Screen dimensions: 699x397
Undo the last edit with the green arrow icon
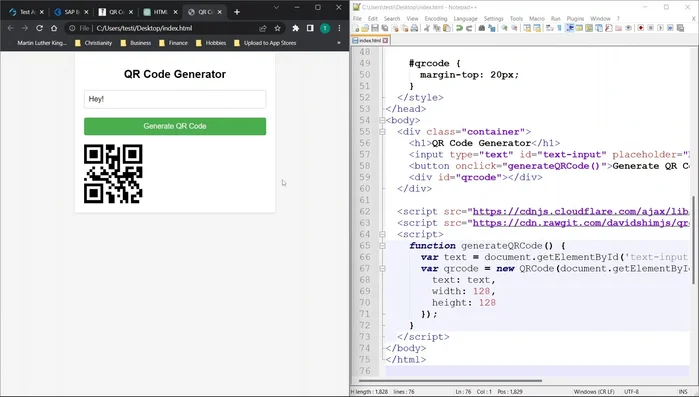click(459, 28)
